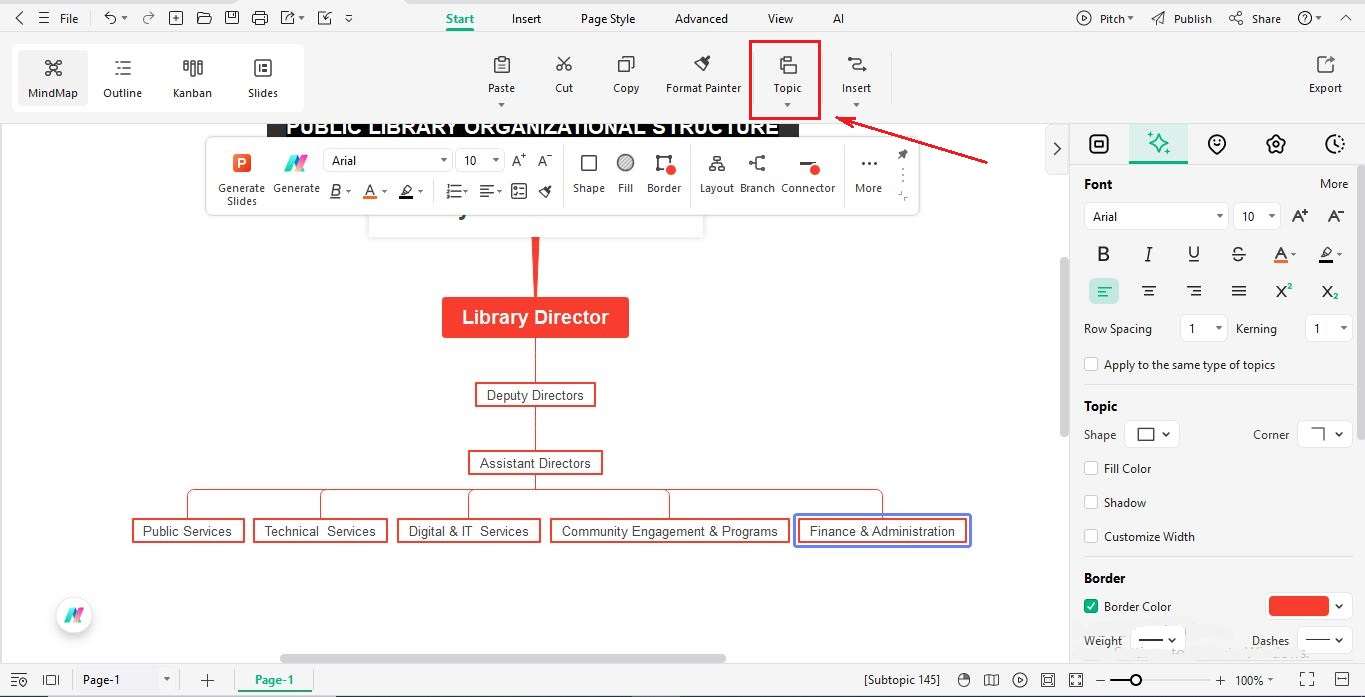Open the Page Style tab
This screenshot has width=1365, height=697.
[608, 19]
